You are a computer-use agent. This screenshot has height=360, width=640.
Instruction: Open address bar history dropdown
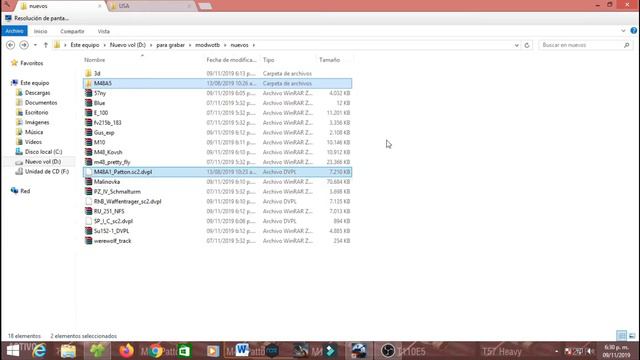517,45
